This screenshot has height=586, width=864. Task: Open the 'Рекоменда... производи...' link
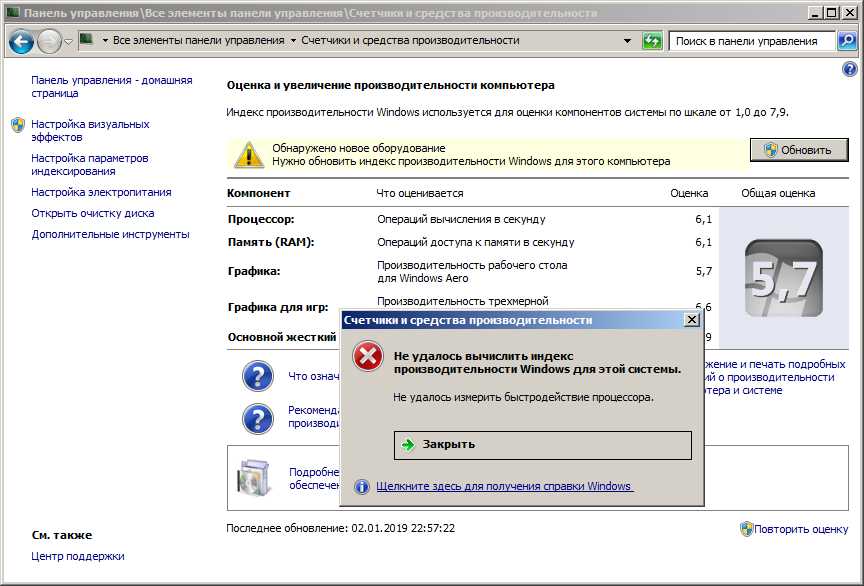click(x=314, y=416)
